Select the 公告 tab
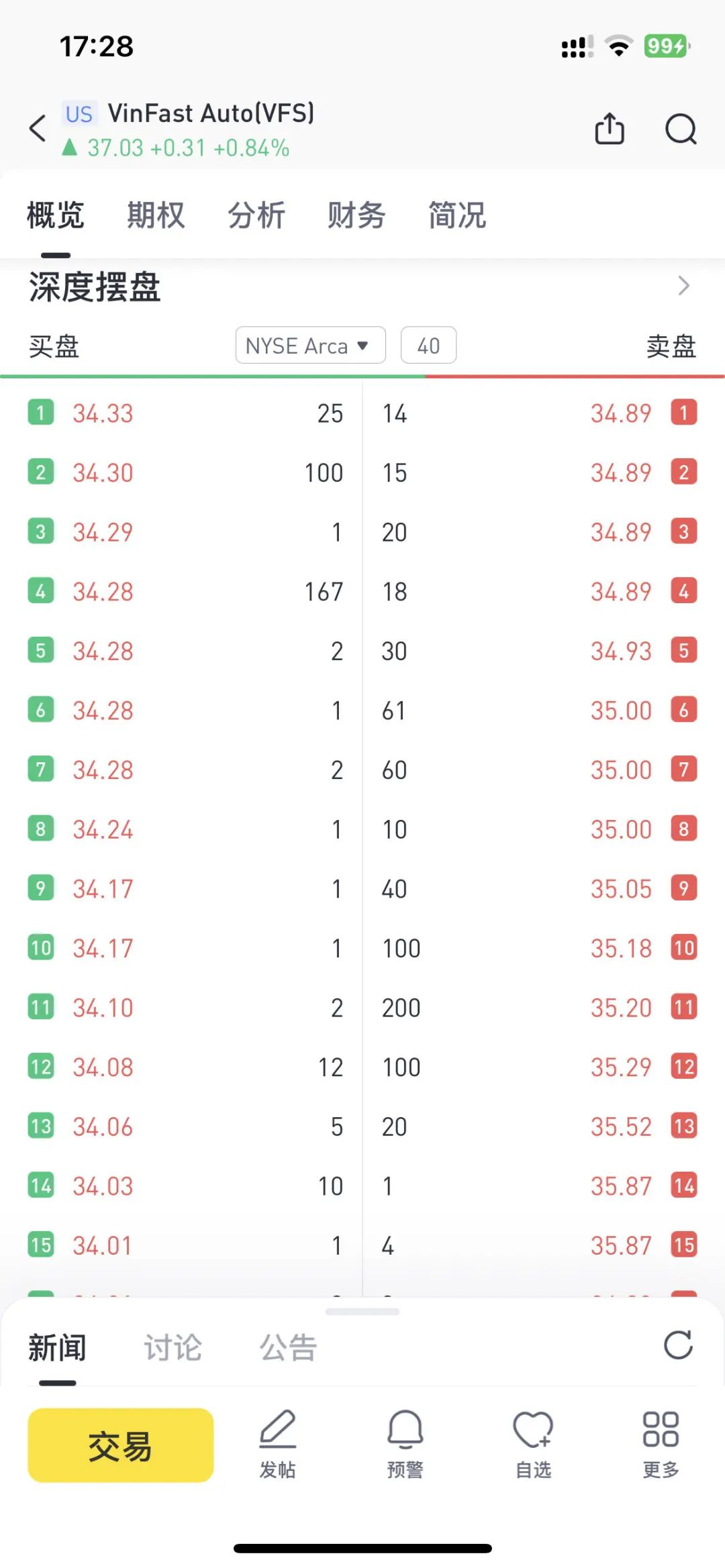 [x=288, y=1347]
